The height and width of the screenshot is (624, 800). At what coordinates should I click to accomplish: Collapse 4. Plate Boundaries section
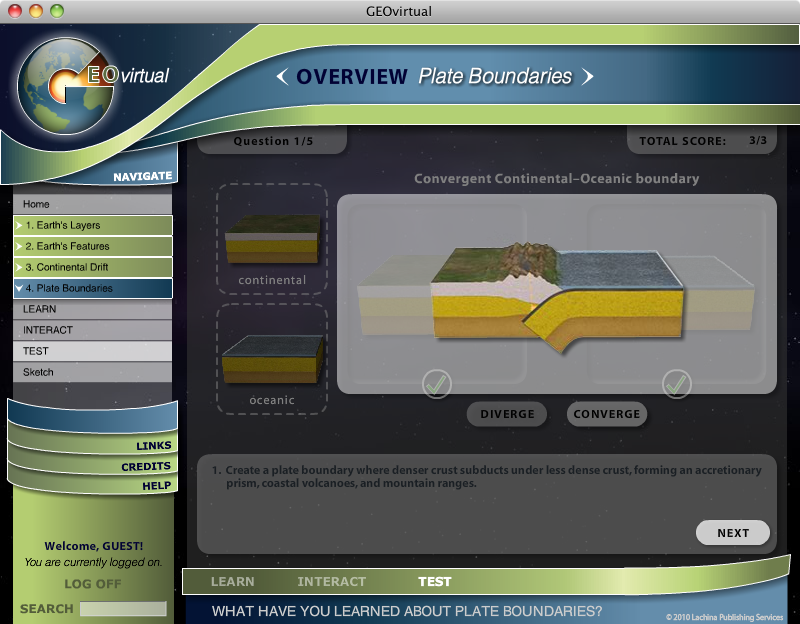[93, 288]
